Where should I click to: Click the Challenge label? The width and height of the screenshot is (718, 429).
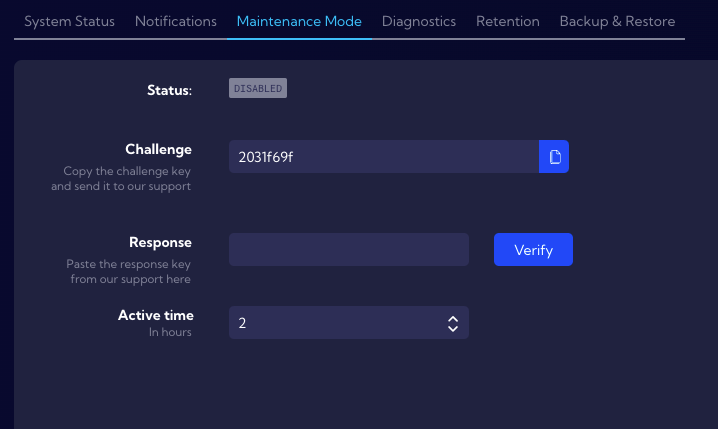click(158, 149)
